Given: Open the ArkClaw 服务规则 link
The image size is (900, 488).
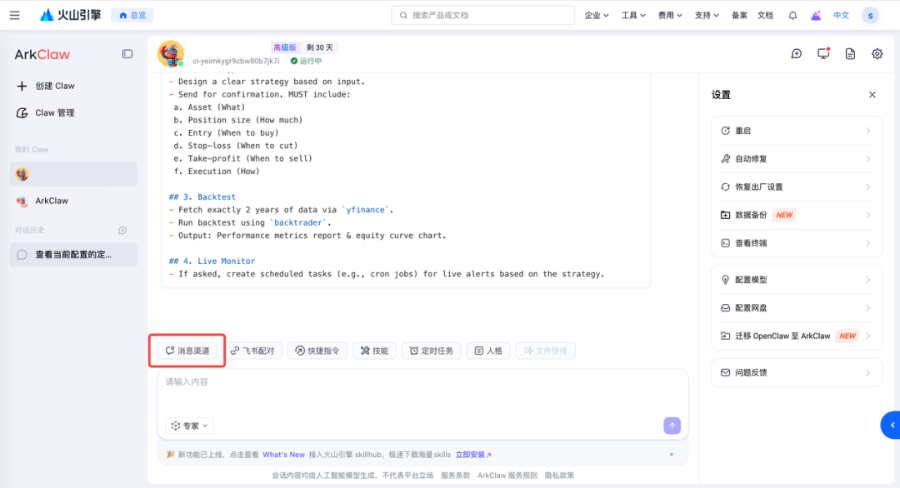Looking at the screenshot, I should point(507,475).
